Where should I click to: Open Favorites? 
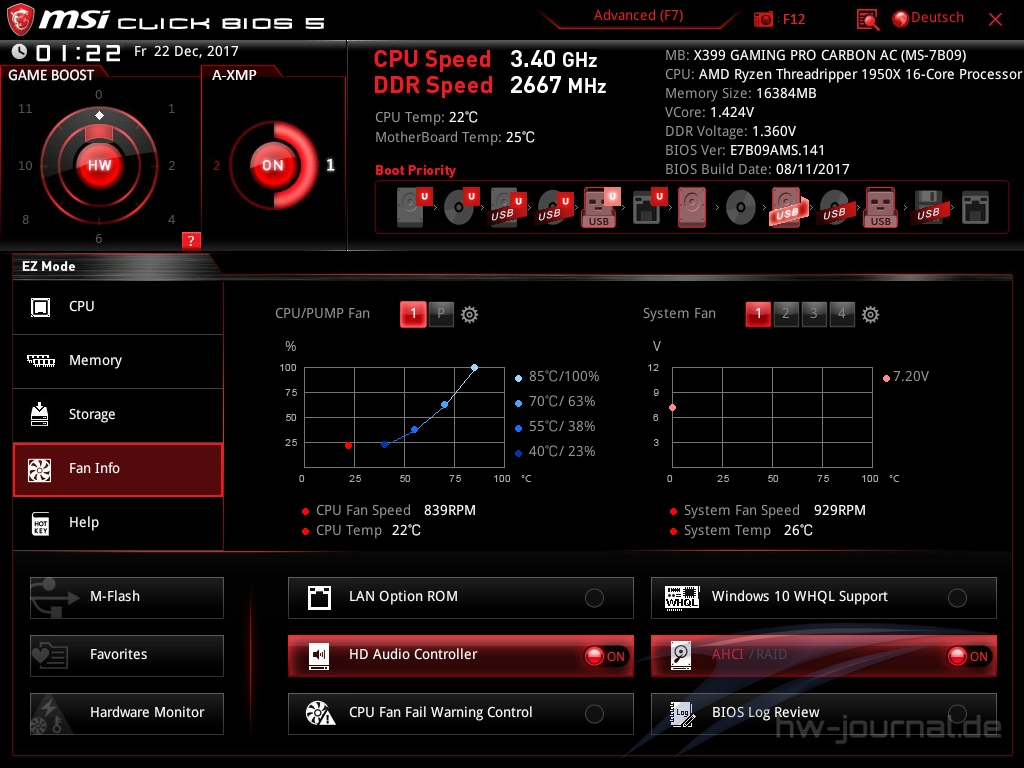click(127, 655)
